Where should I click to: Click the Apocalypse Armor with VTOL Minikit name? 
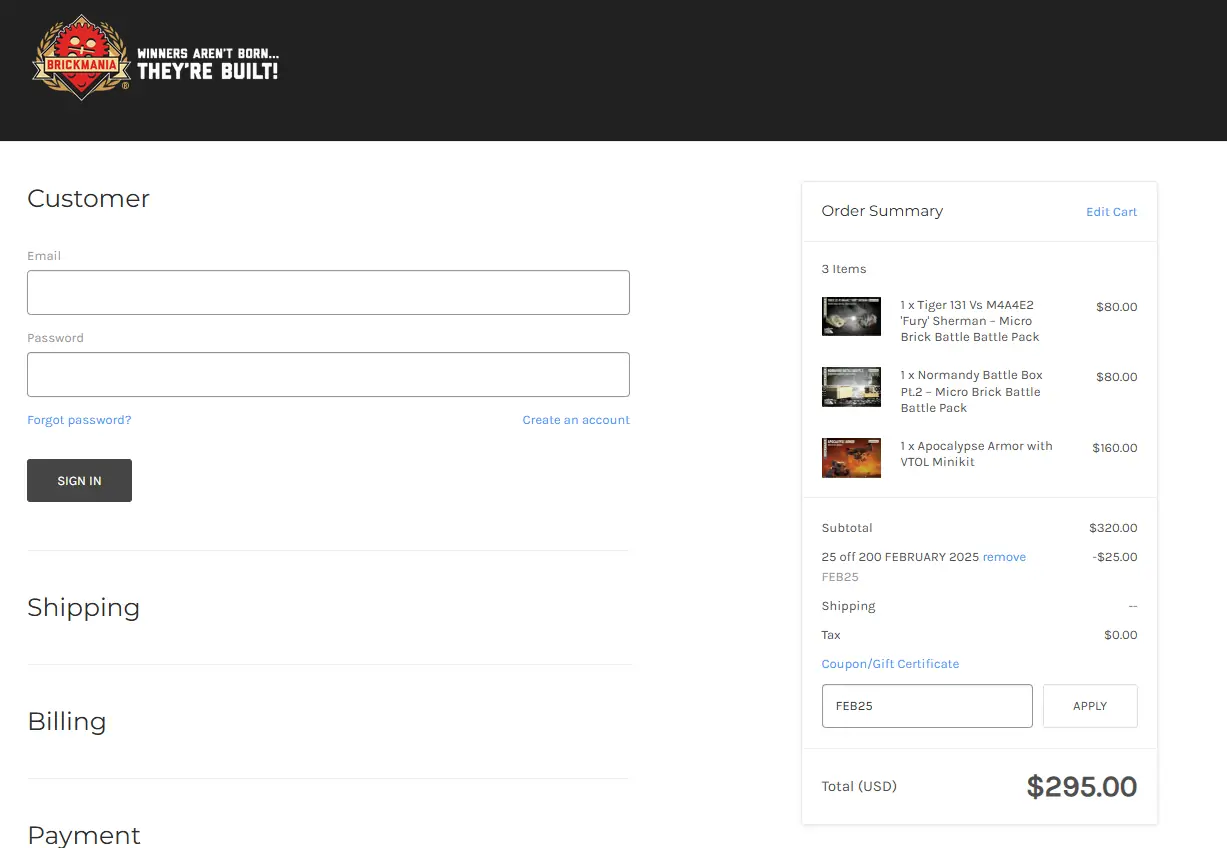(x=976, y=454)
